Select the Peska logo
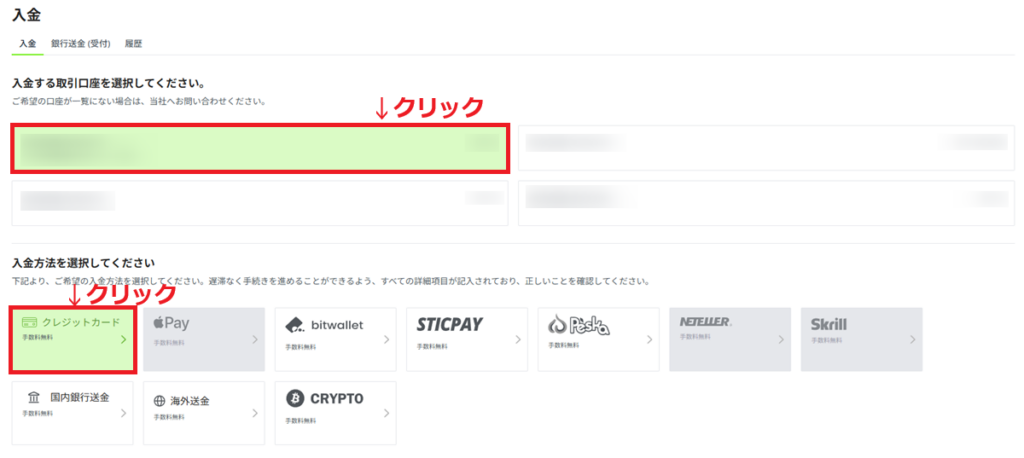Image resolution: width=1024 pixels, height=458 pixels. pos(579,324)
